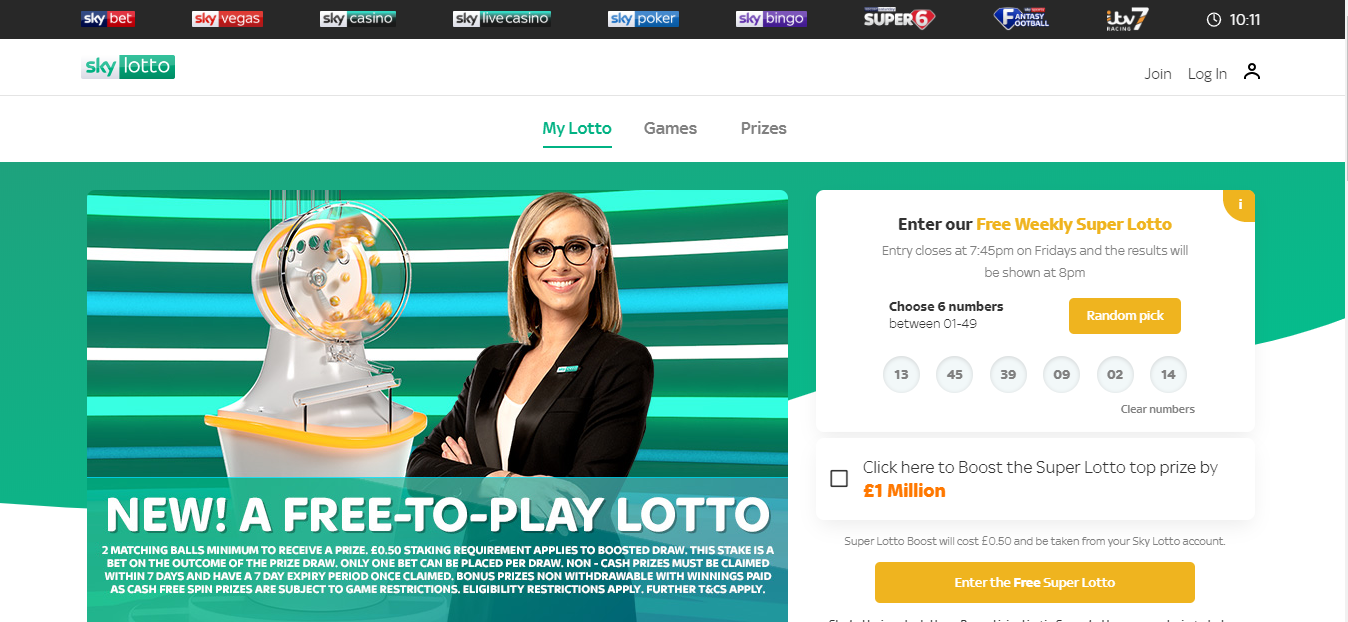
Task: Switch to the Games tab
Action: 670,128
